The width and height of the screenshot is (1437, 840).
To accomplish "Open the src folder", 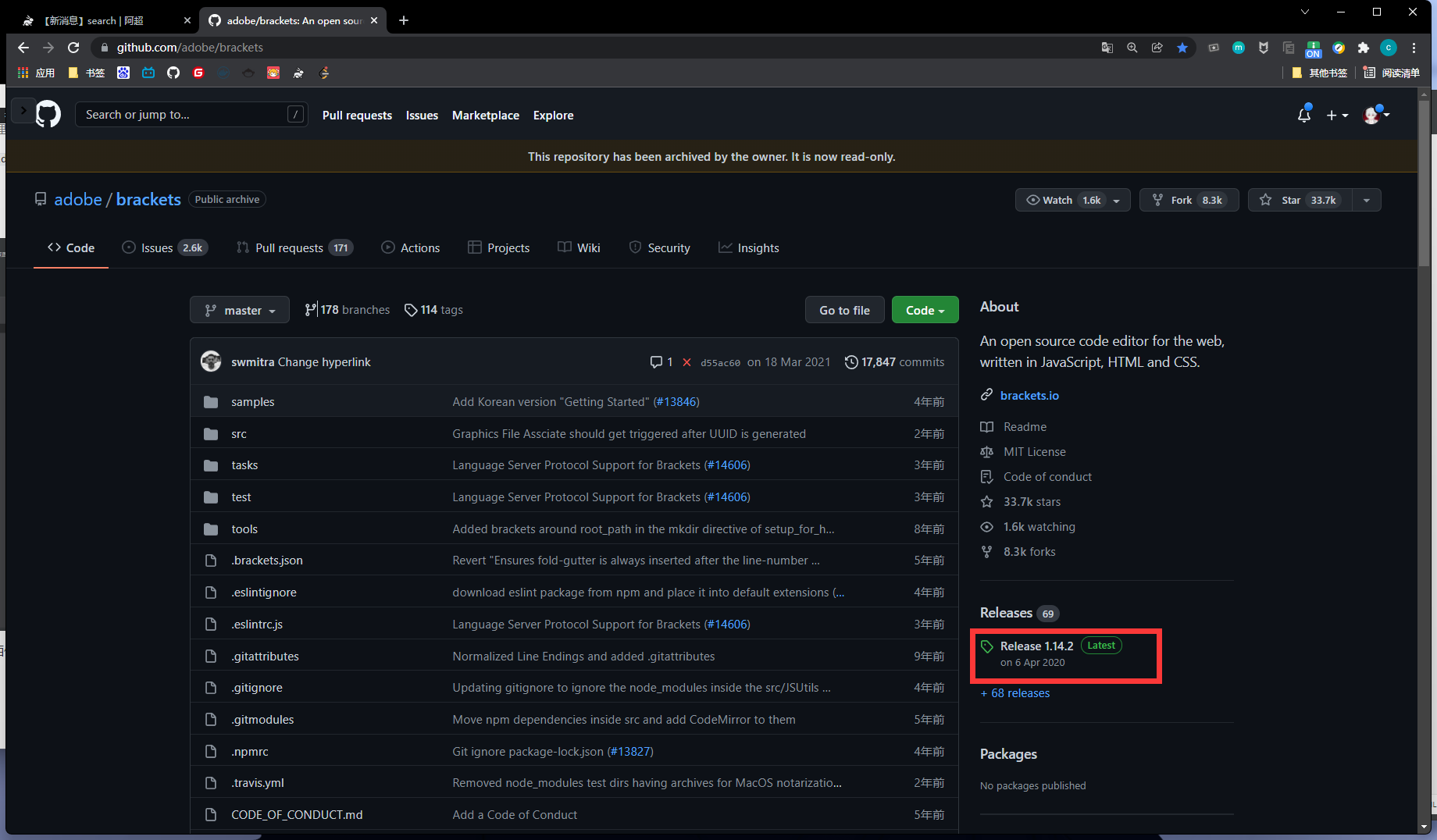I will [x=239, y=434].
